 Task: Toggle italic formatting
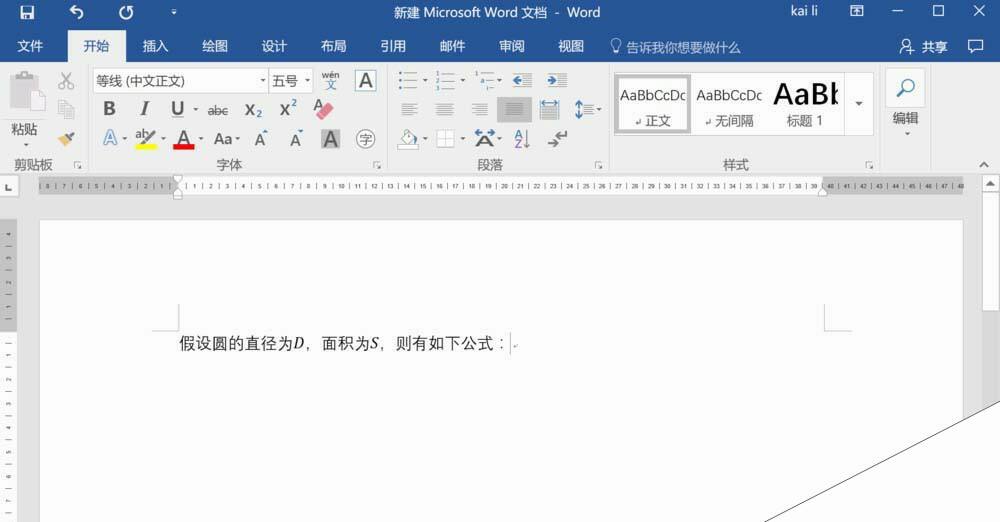coord(144,109)
